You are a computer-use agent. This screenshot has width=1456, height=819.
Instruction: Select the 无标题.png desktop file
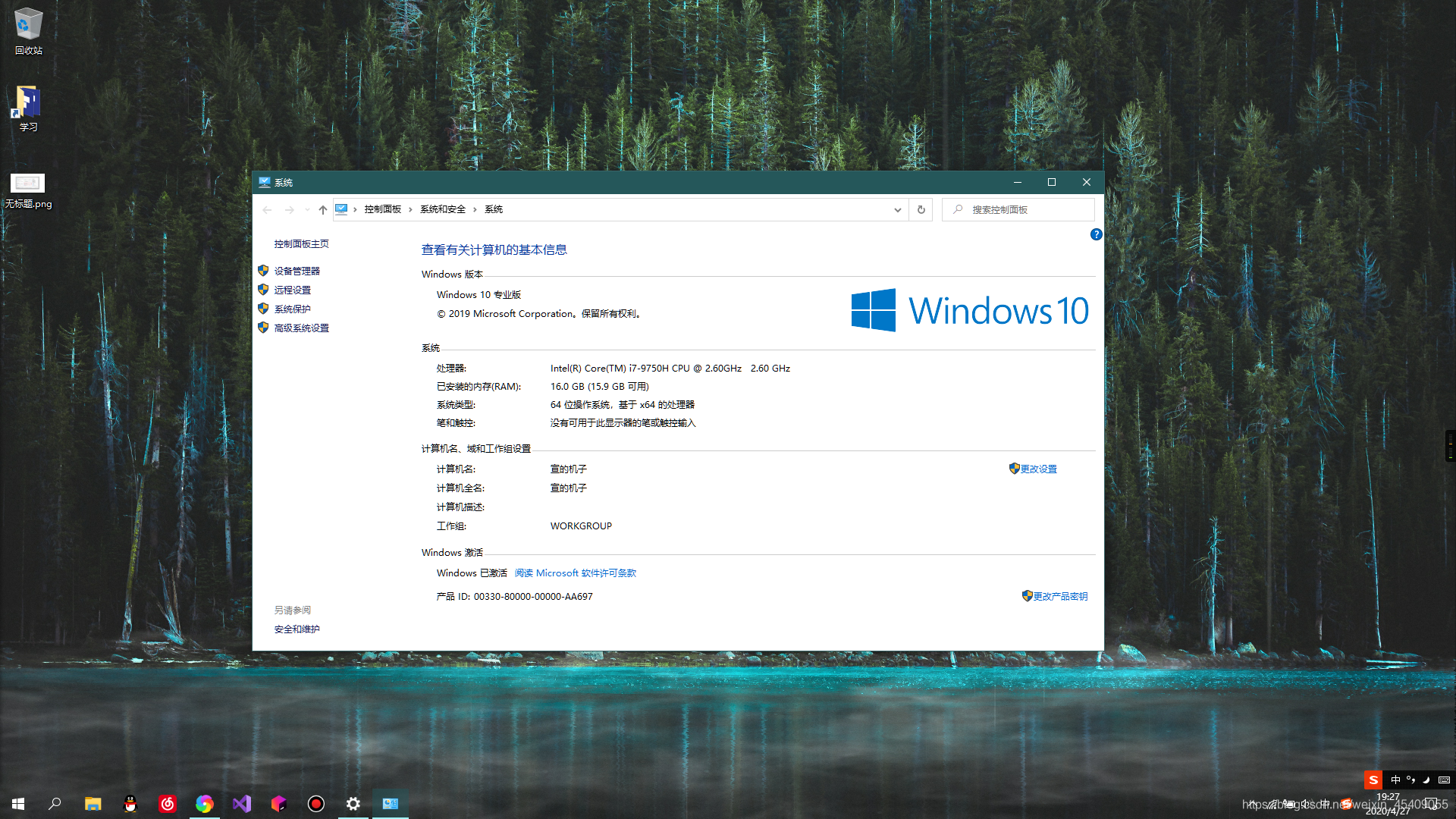coord(28,190)
